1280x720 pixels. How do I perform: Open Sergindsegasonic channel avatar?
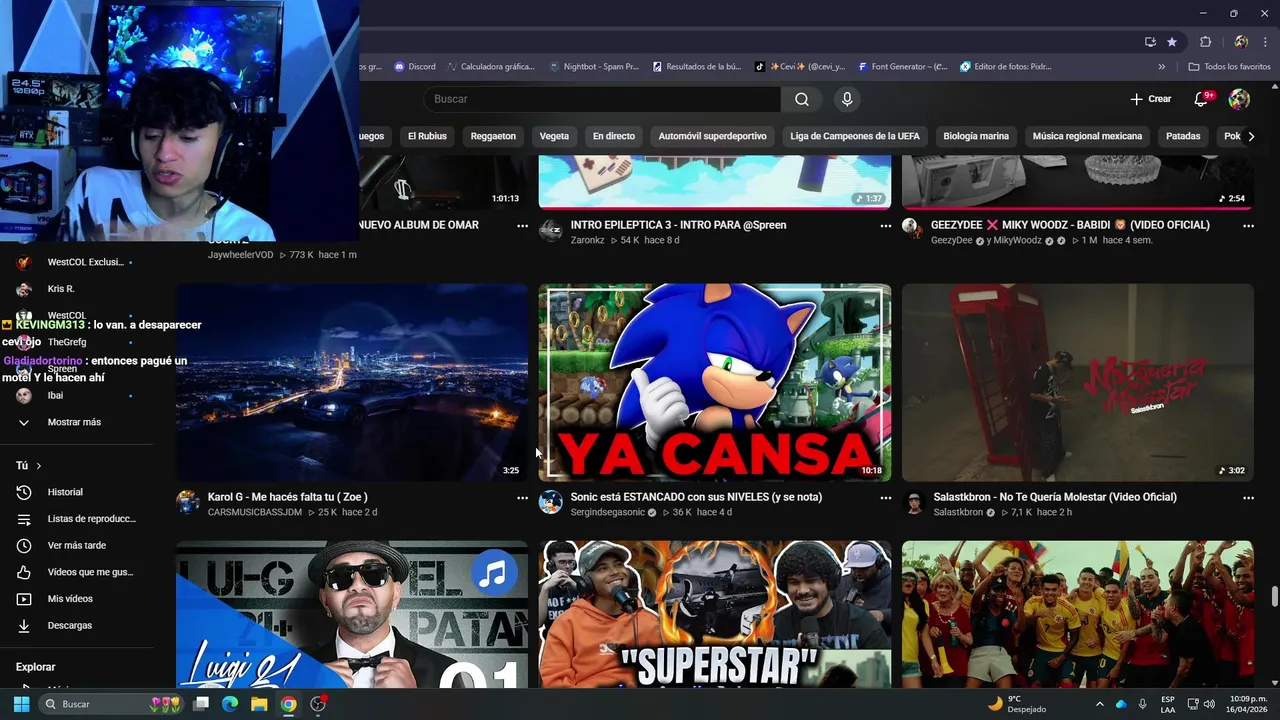pyautogui.click(x=551, y=502)
